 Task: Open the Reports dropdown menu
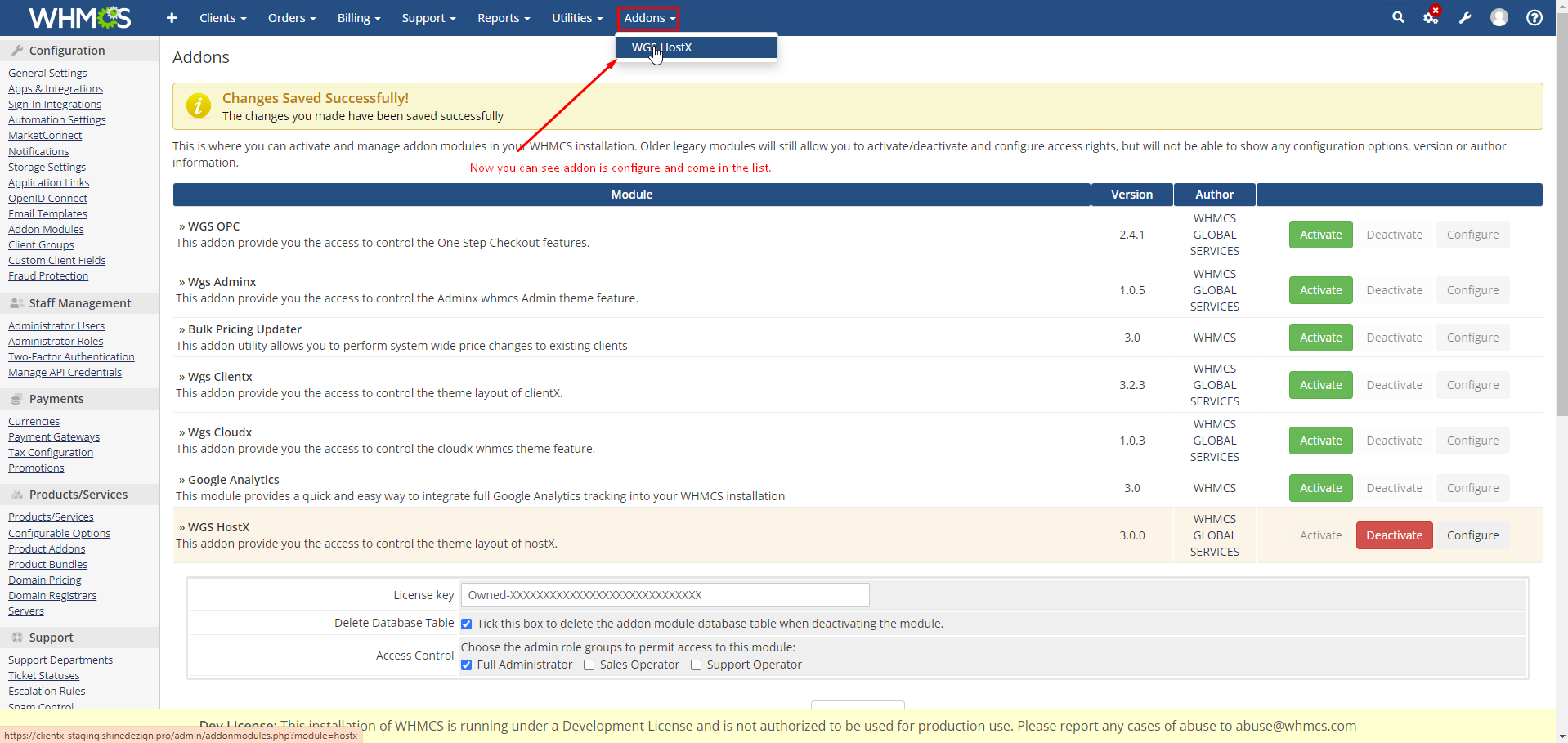point(503,18)
